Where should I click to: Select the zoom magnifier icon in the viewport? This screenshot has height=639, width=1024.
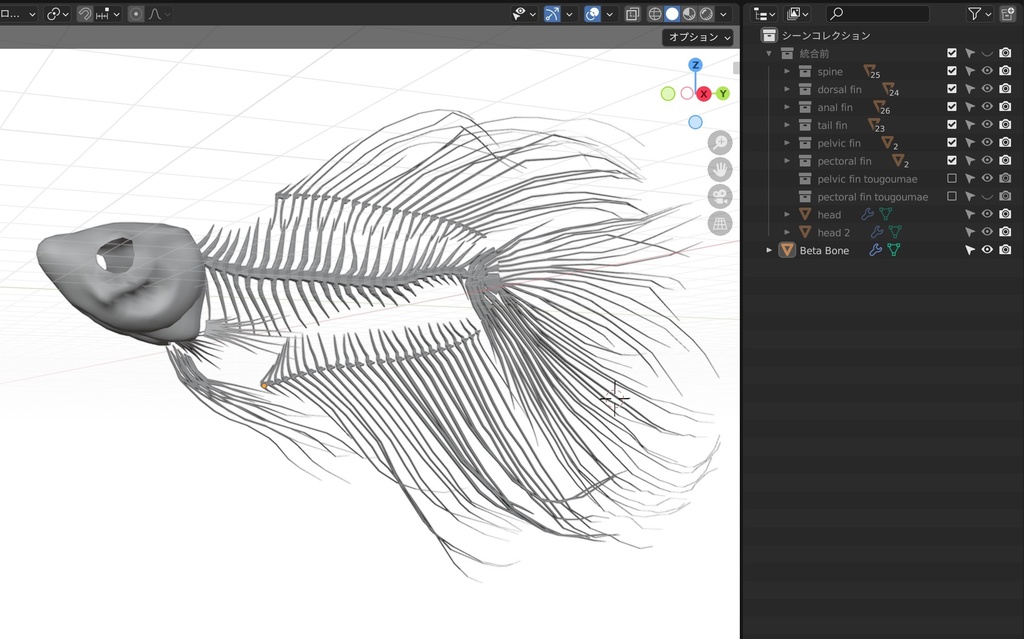720,141
